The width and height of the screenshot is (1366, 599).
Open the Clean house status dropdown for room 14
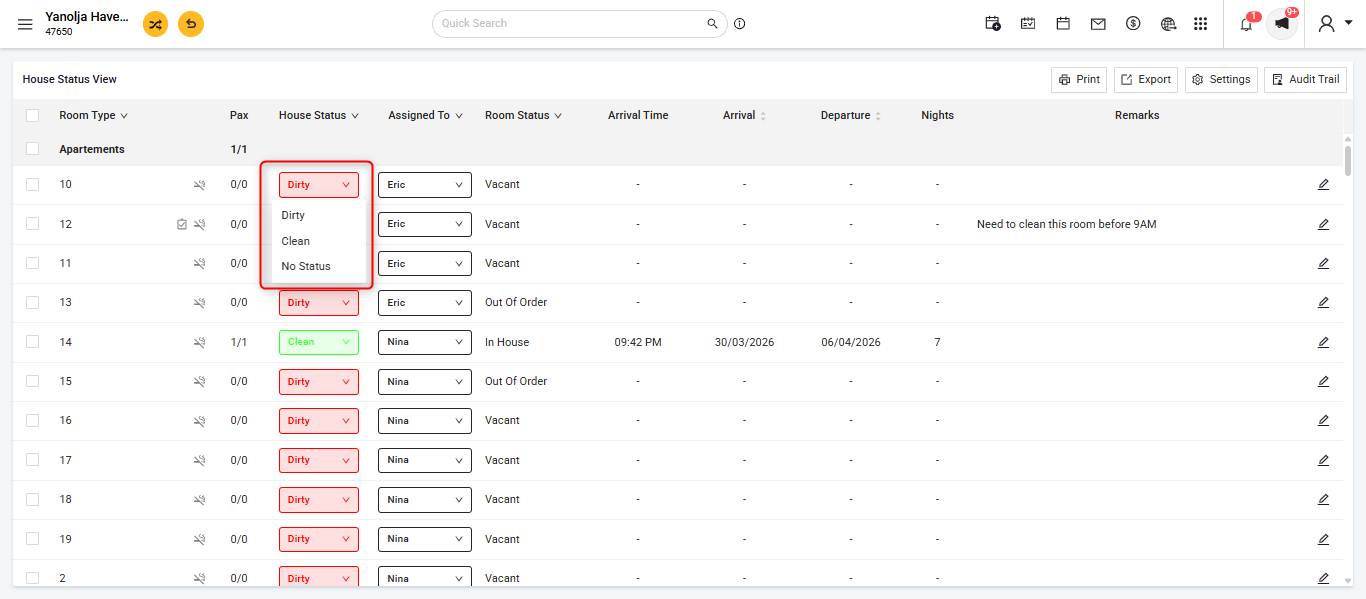[318, 342]
